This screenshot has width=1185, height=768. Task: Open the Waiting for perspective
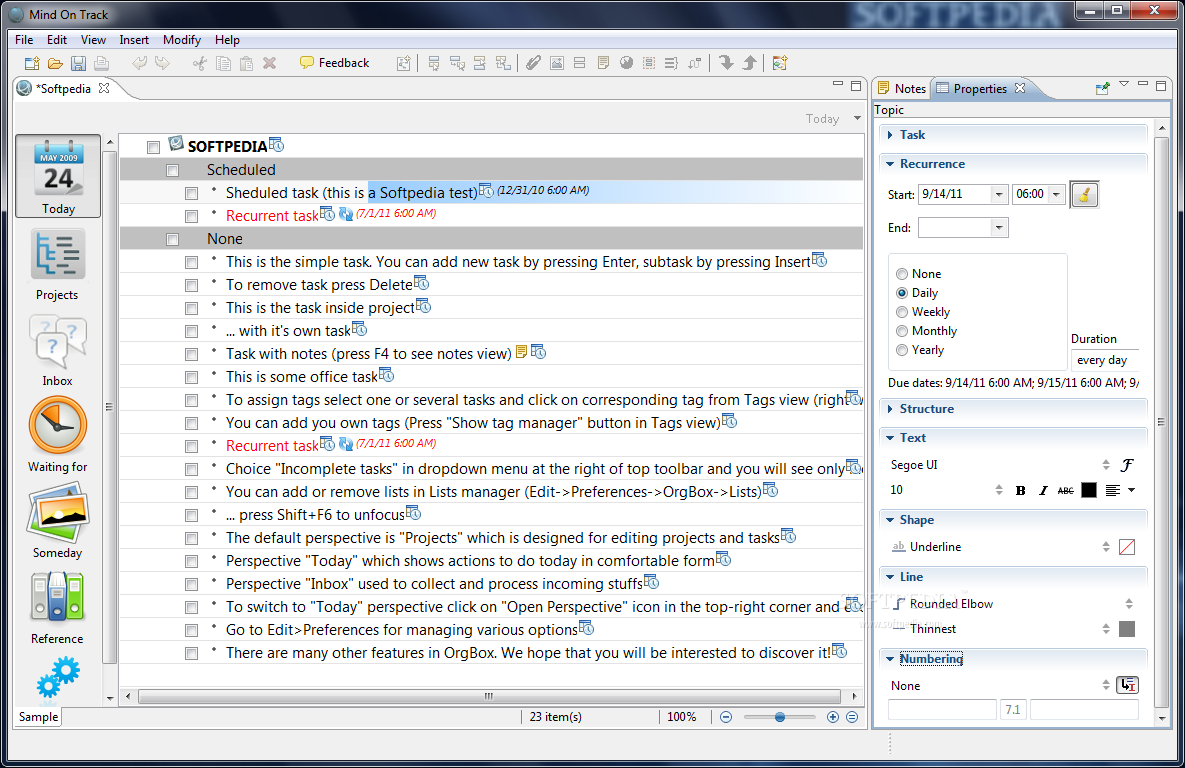(57, 436)
